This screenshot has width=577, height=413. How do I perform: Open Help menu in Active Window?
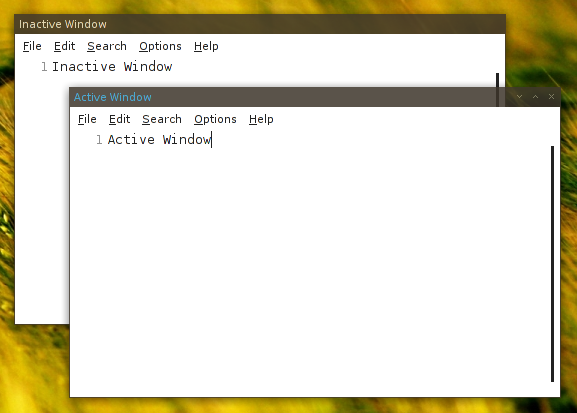point(261,119)
